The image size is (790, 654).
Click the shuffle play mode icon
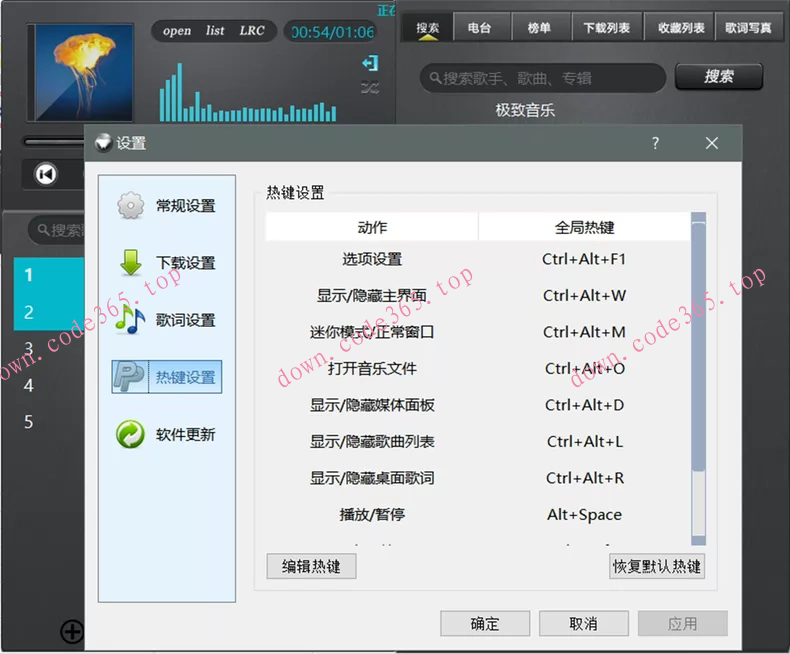(x=370, y=88)
